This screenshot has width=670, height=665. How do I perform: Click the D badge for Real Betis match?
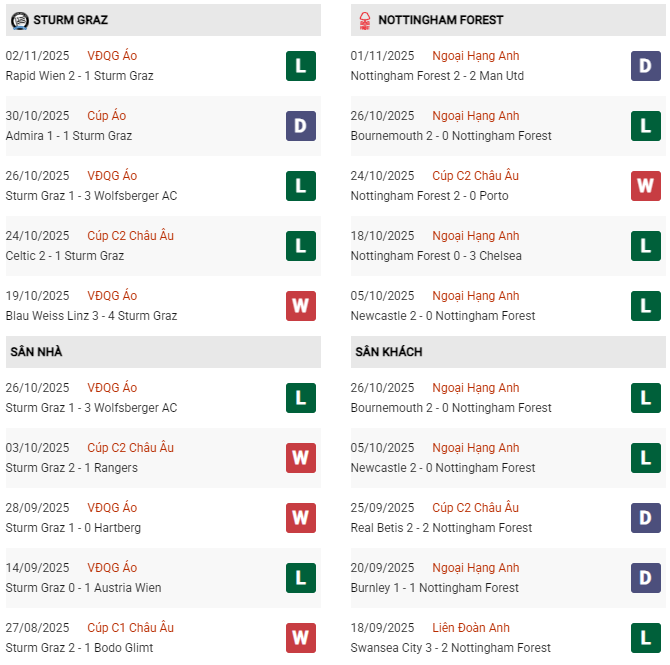coord(645,518)
